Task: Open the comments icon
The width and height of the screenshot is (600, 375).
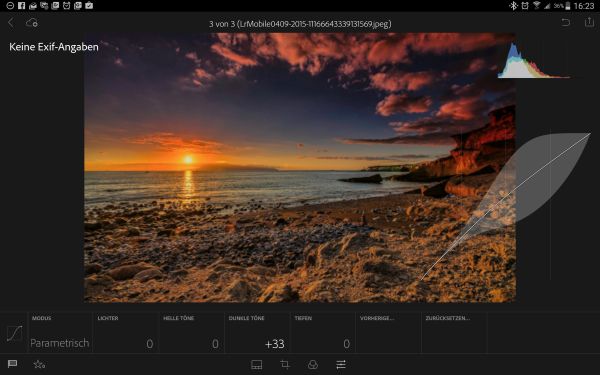Action: coord(12,364)
